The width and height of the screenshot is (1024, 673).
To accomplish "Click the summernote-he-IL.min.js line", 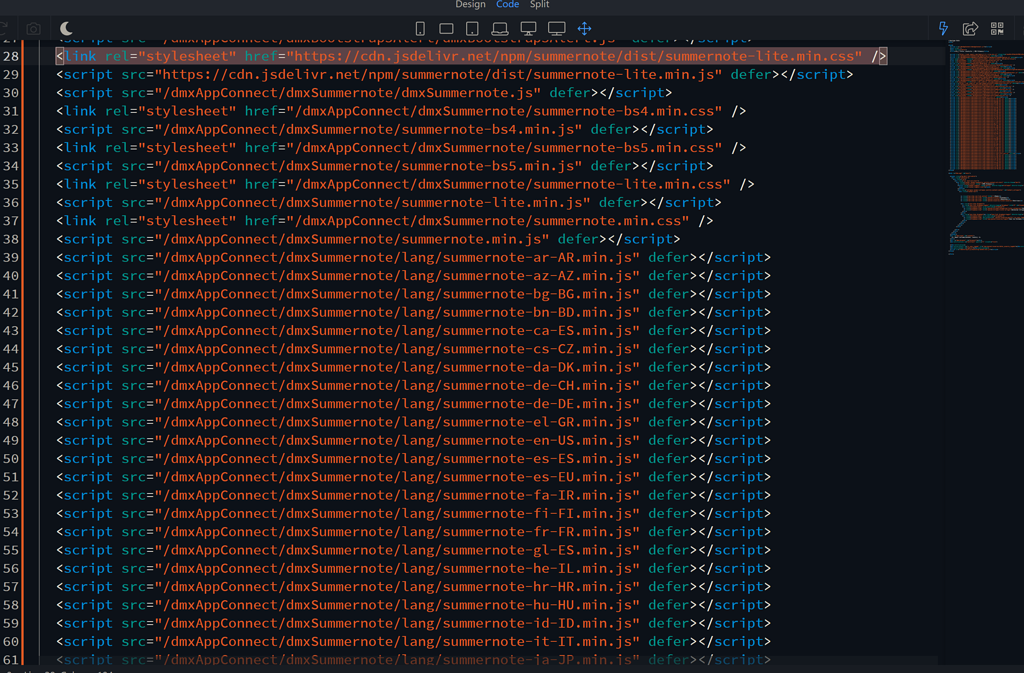I will (x=413, y=568).
